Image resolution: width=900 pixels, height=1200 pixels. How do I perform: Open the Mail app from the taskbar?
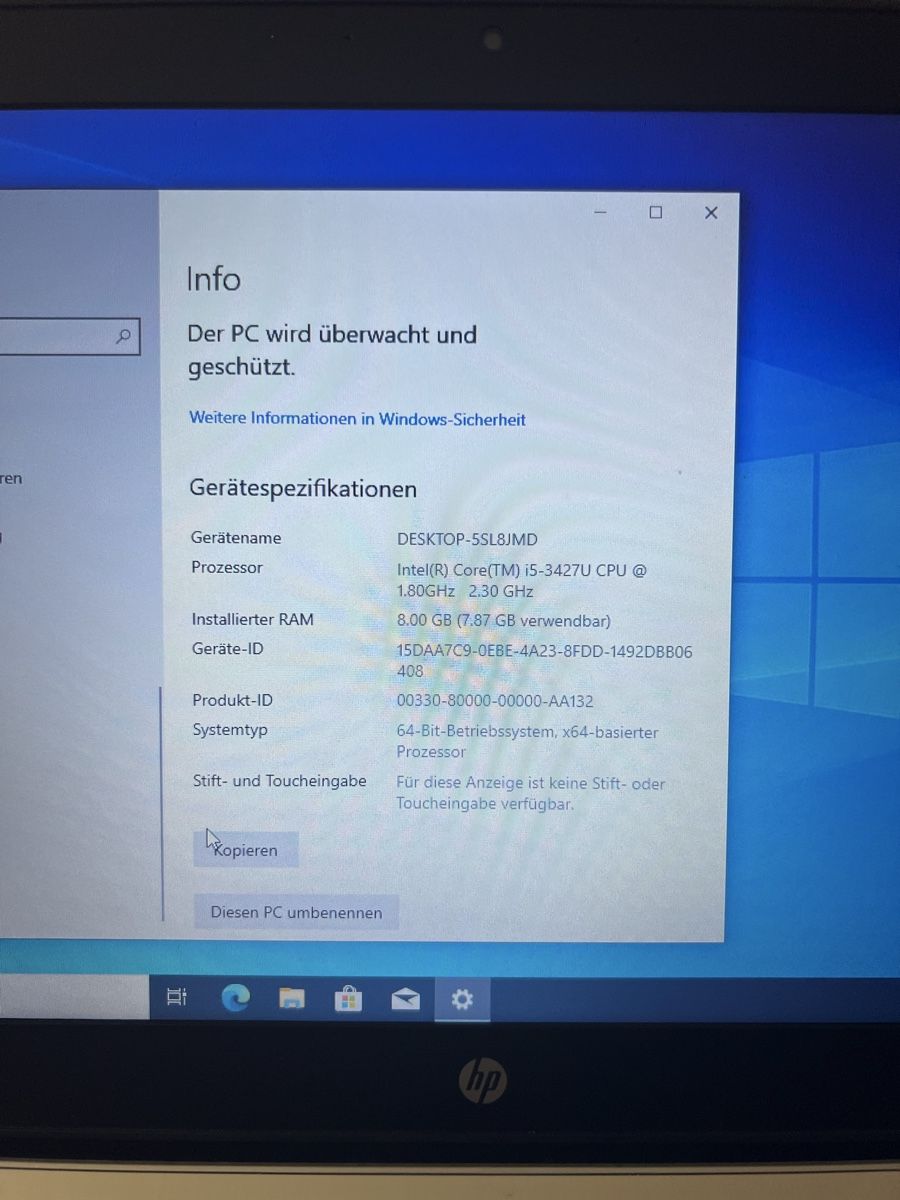(405, 999)
